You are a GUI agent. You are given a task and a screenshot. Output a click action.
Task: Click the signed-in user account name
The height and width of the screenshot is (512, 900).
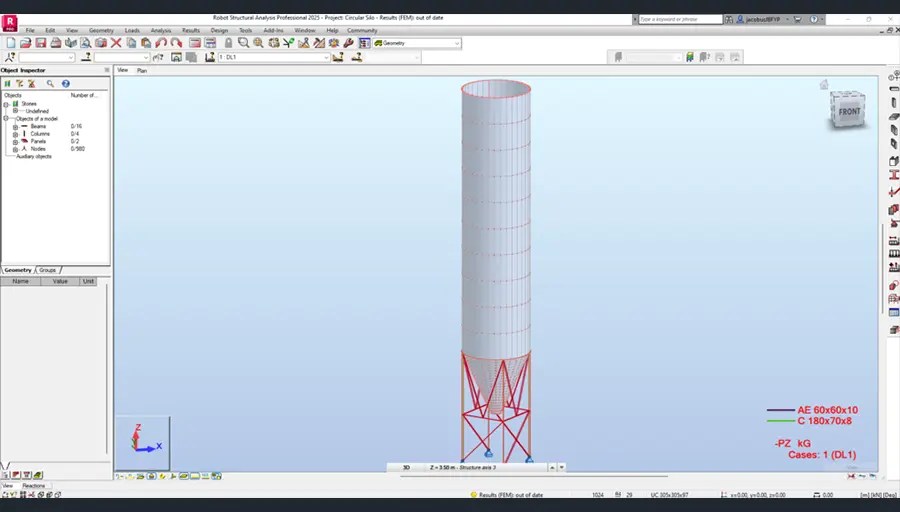click(762, 19)
